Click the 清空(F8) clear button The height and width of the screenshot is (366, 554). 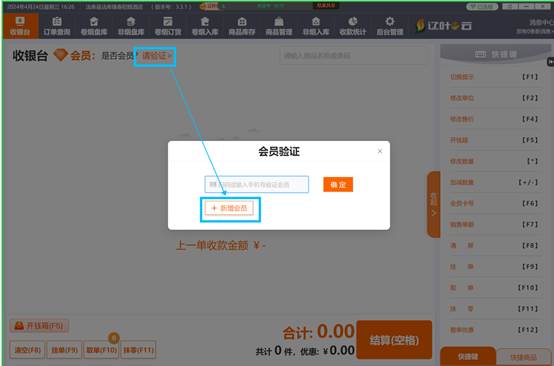pos(28,350)
